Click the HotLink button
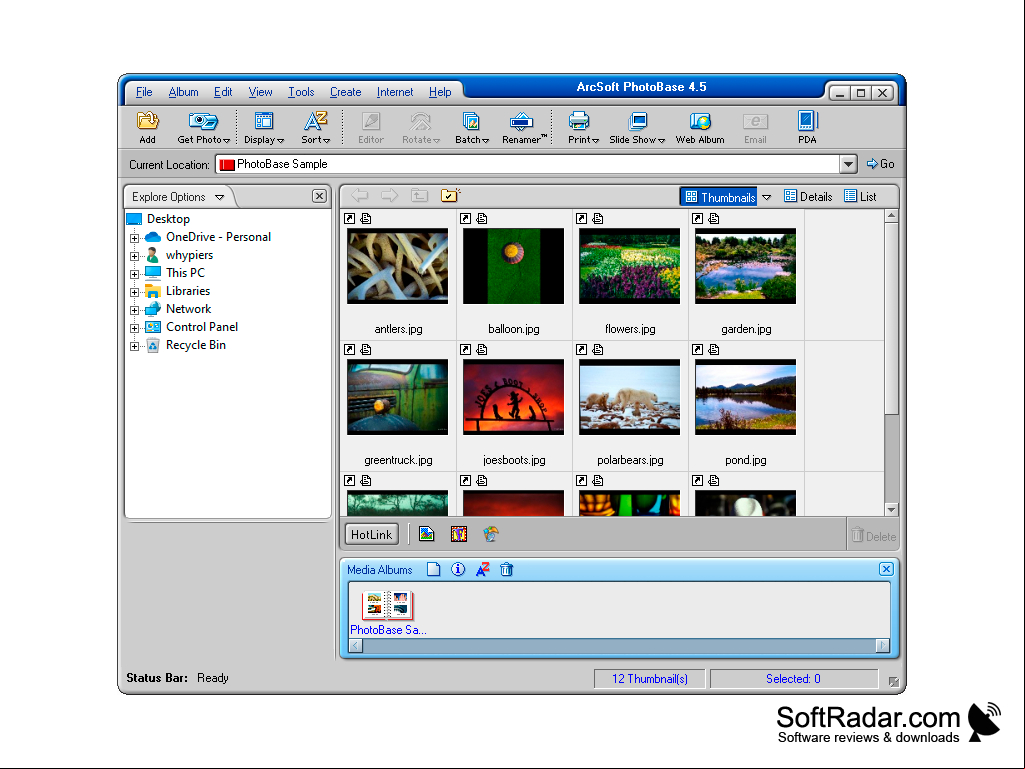This screenshot has width=1025, height=769. 371,534
